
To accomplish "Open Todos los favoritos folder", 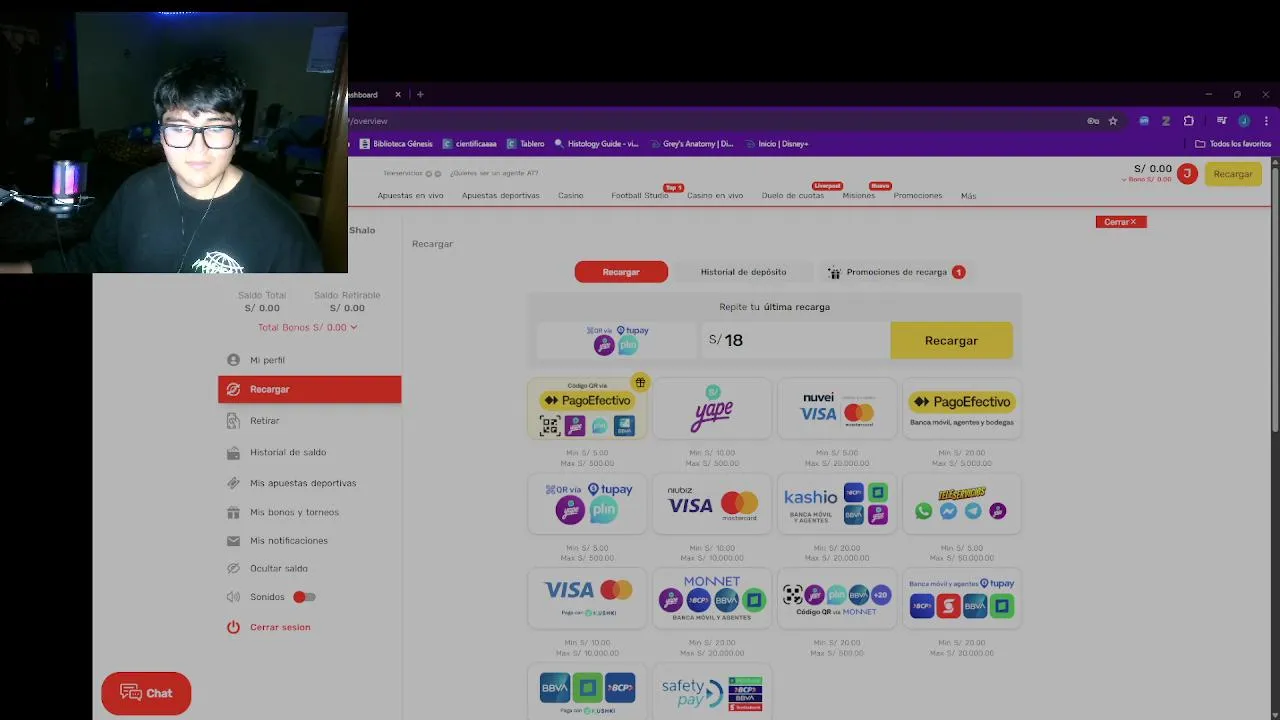I will (1233, 144).
